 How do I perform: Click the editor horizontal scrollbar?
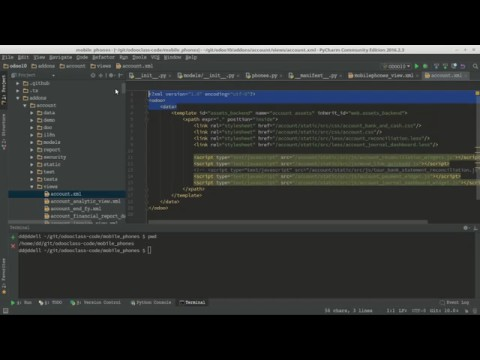click(x=288, y=222)
